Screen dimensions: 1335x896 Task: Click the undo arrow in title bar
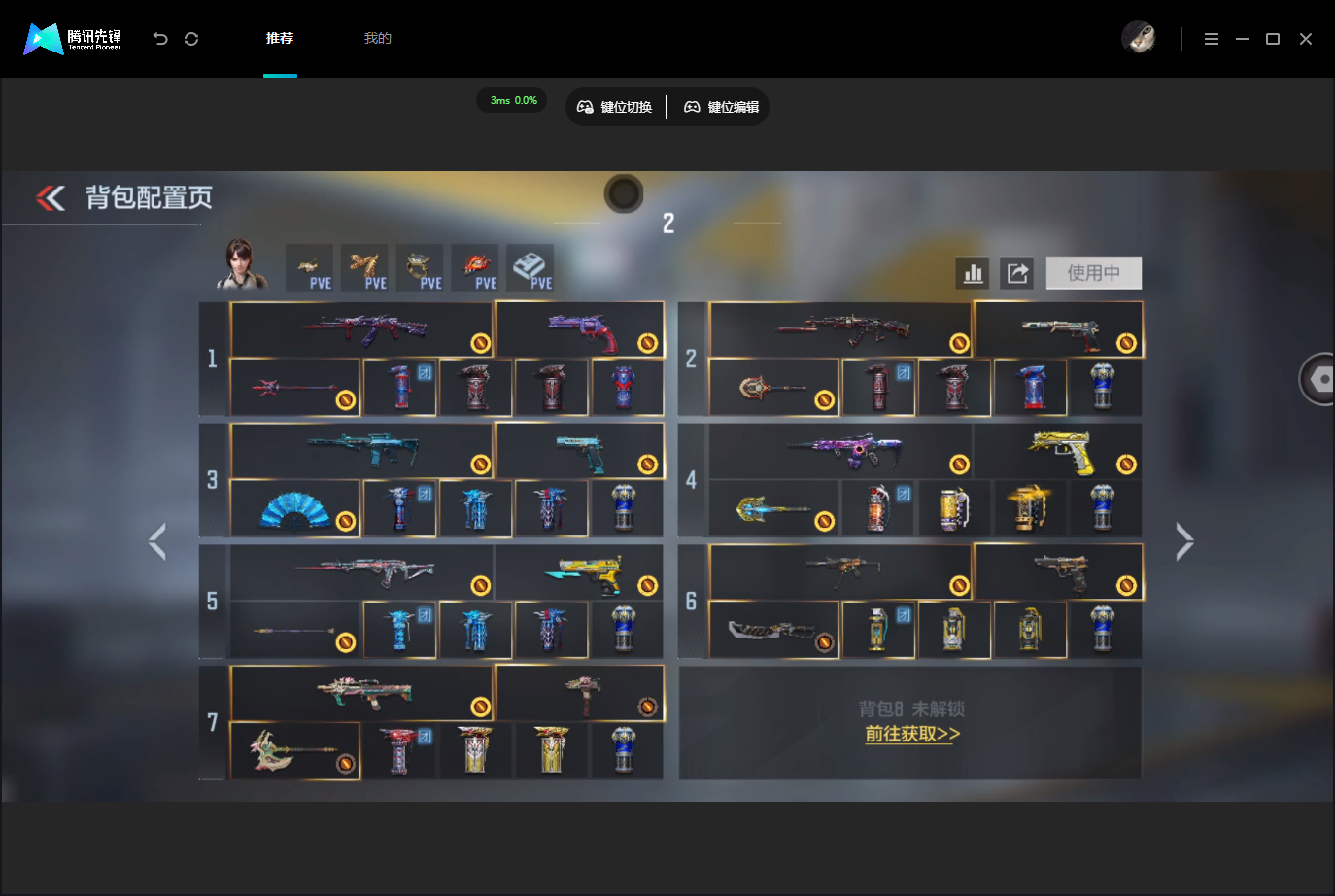pos(160,39)
